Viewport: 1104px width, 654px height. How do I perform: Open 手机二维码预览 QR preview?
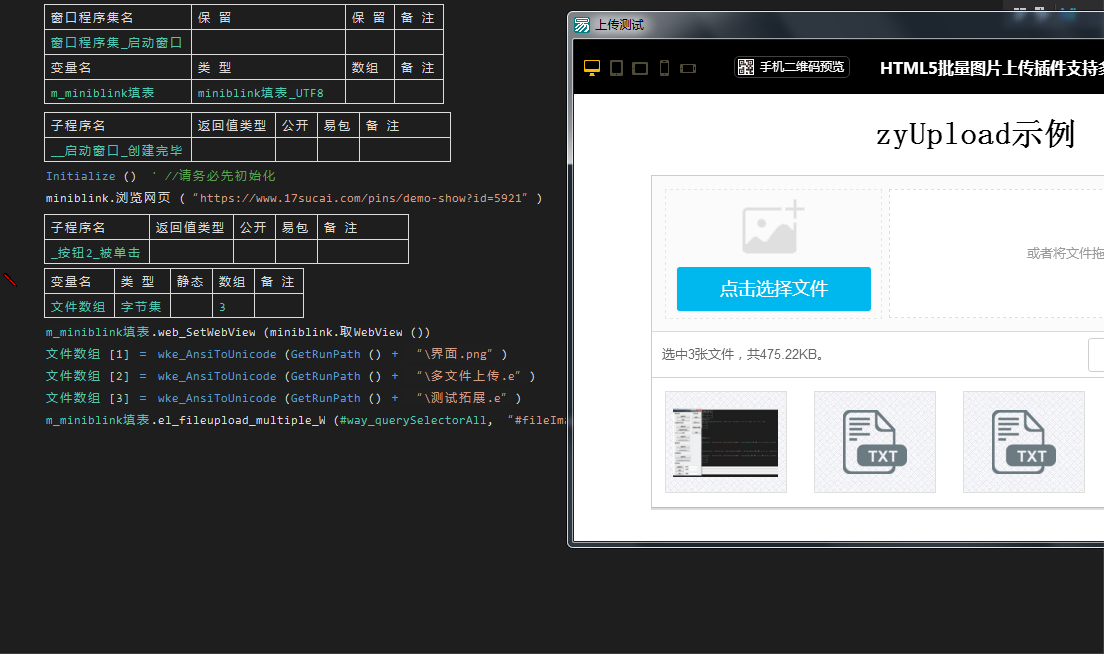pos(792,67)
